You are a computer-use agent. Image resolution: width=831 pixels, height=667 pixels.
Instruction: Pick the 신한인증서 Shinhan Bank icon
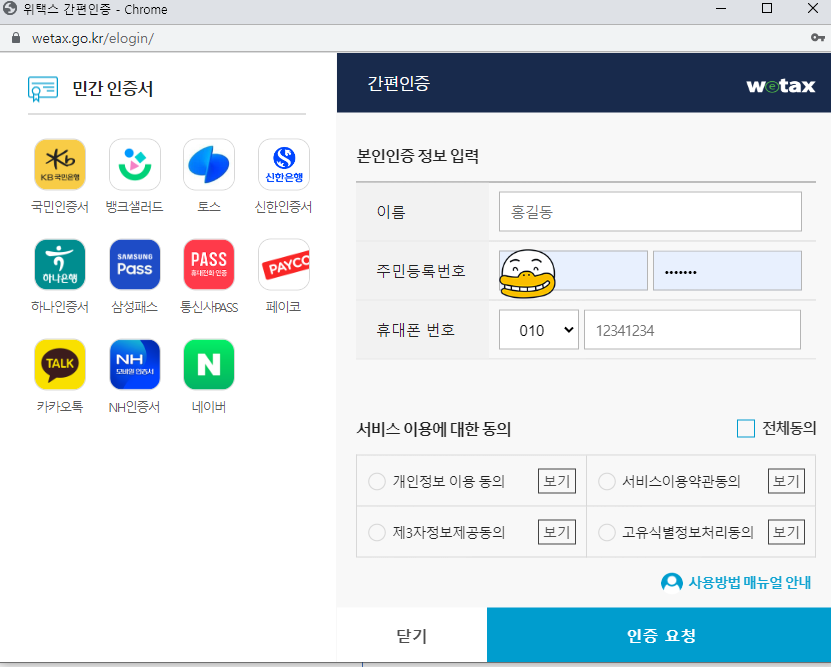pos(284,164)
